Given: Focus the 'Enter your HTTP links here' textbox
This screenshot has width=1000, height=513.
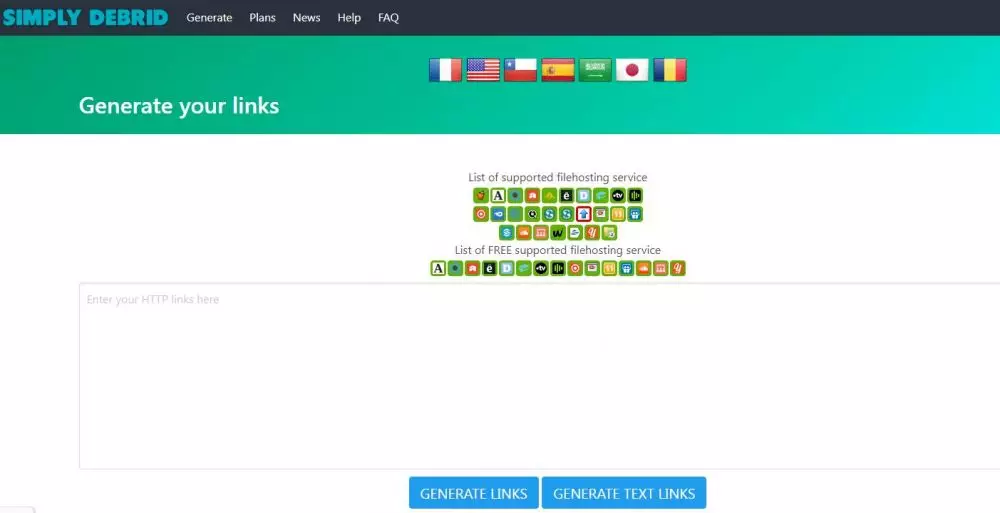Looking at the screenshot, I should coord(540,376).
